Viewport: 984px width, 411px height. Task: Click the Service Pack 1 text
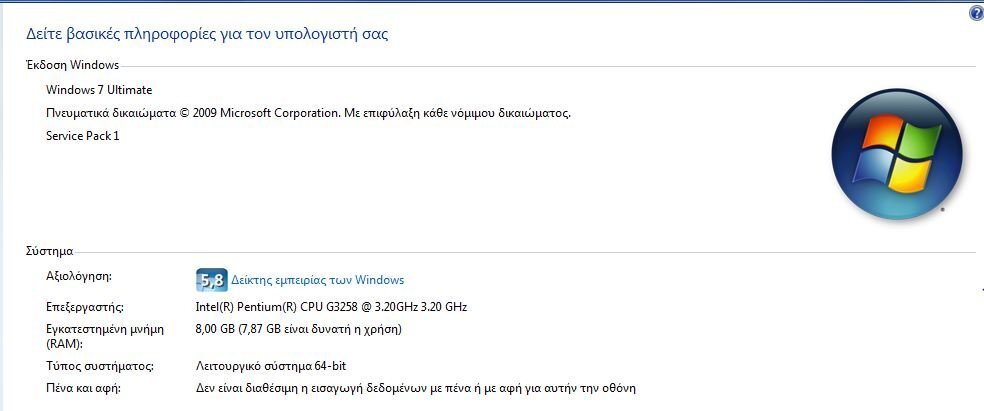pos(83,136)
